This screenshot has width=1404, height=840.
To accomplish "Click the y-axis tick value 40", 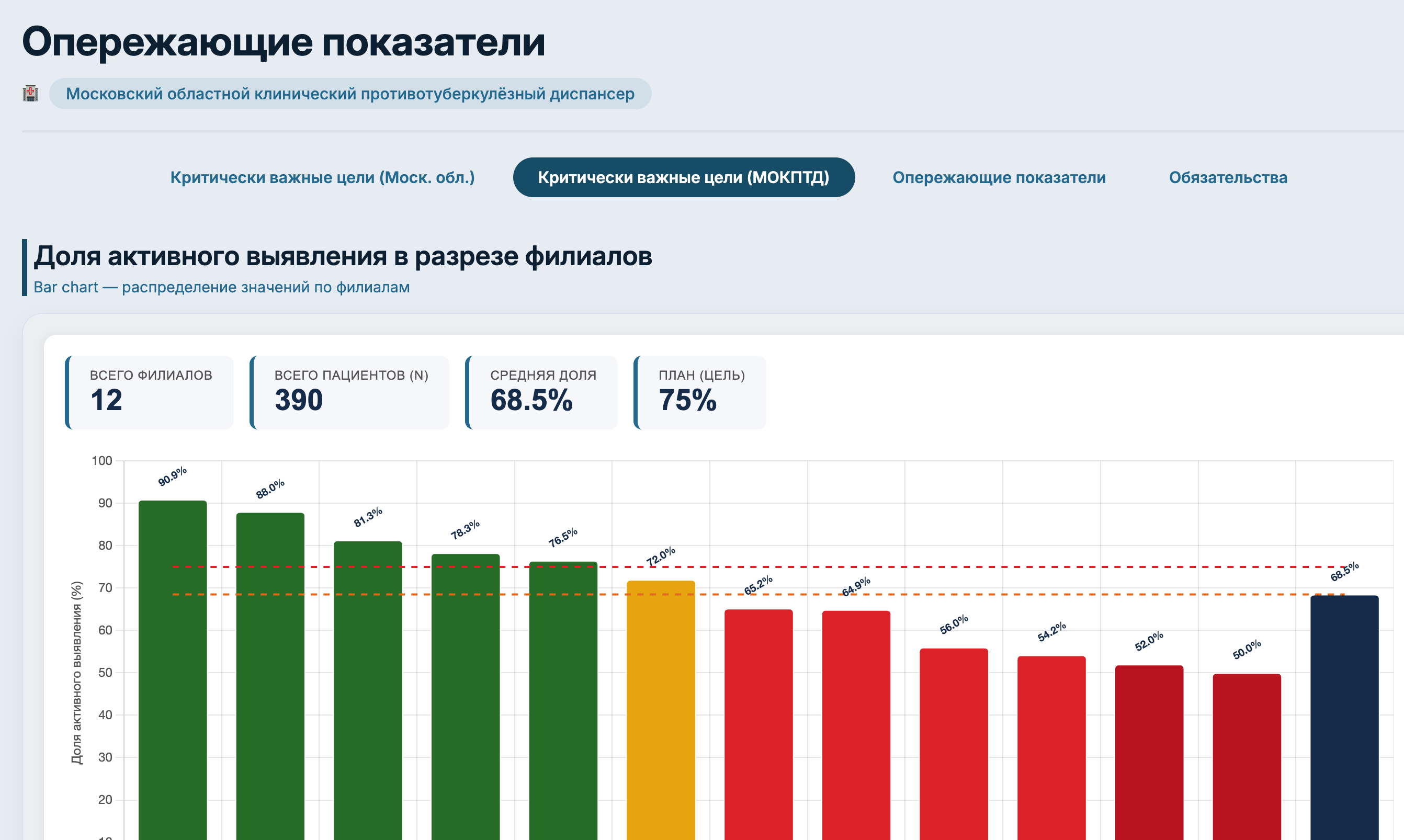I will (x=105, y=715).
